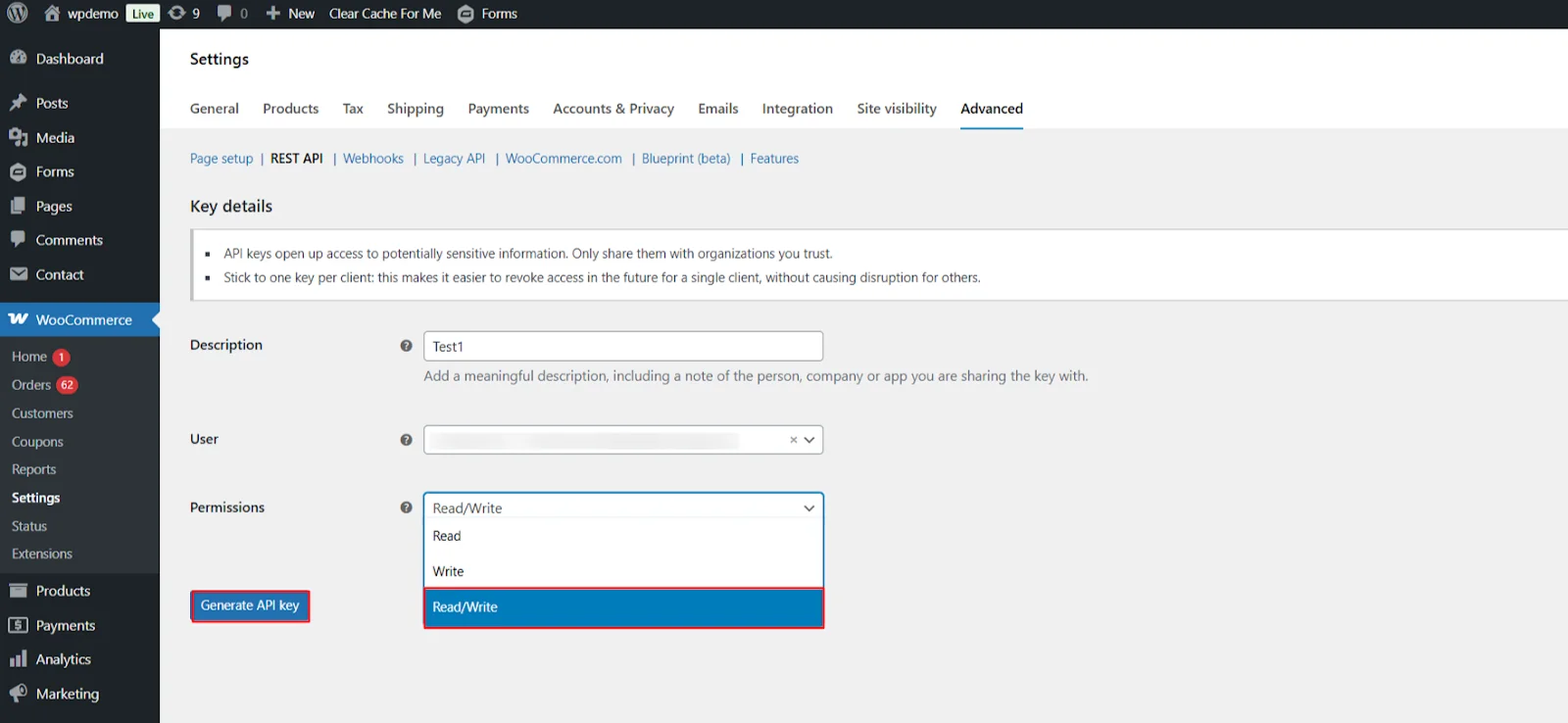Select the Advanced tab
Screen dimensions: 1568x723
coord(992,109)
